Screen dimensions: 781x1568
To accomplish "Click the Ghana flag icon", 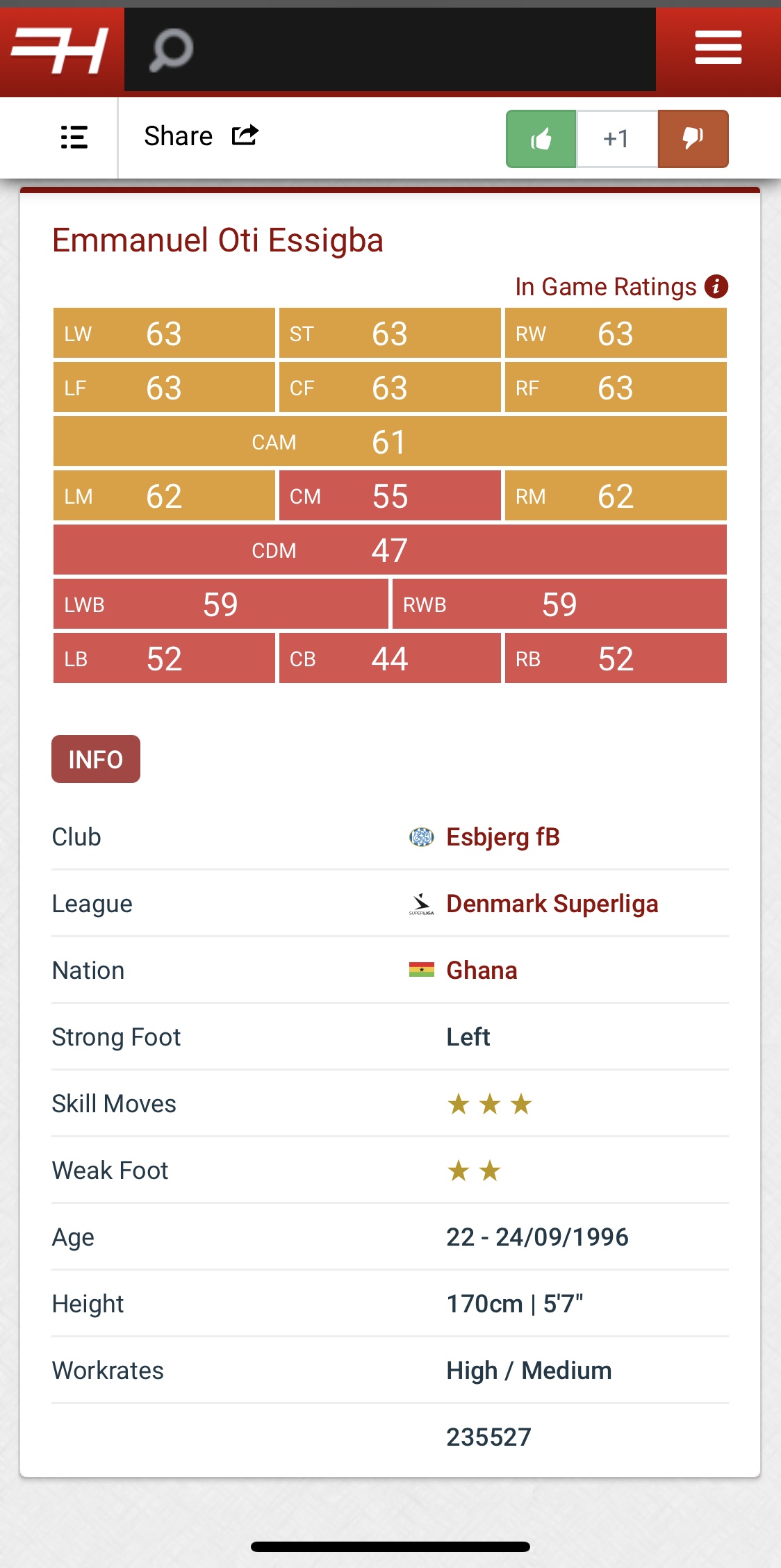I will [x=421, y=970].
